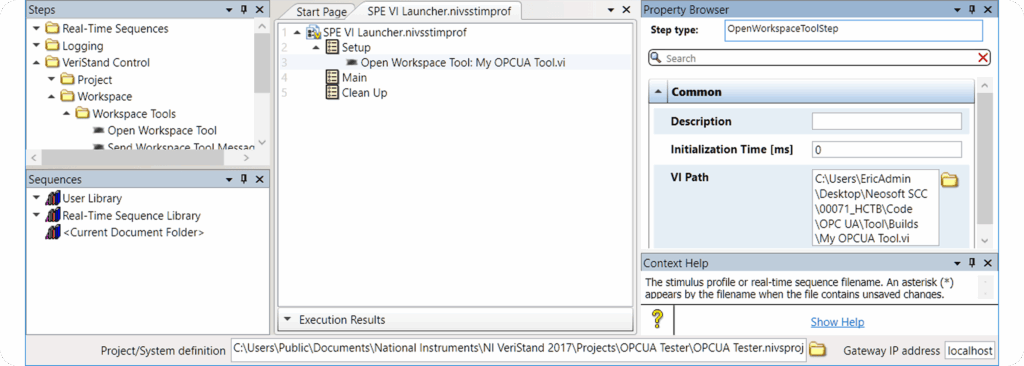Select the Send Workspace Tool Message step

pos(180,146)
